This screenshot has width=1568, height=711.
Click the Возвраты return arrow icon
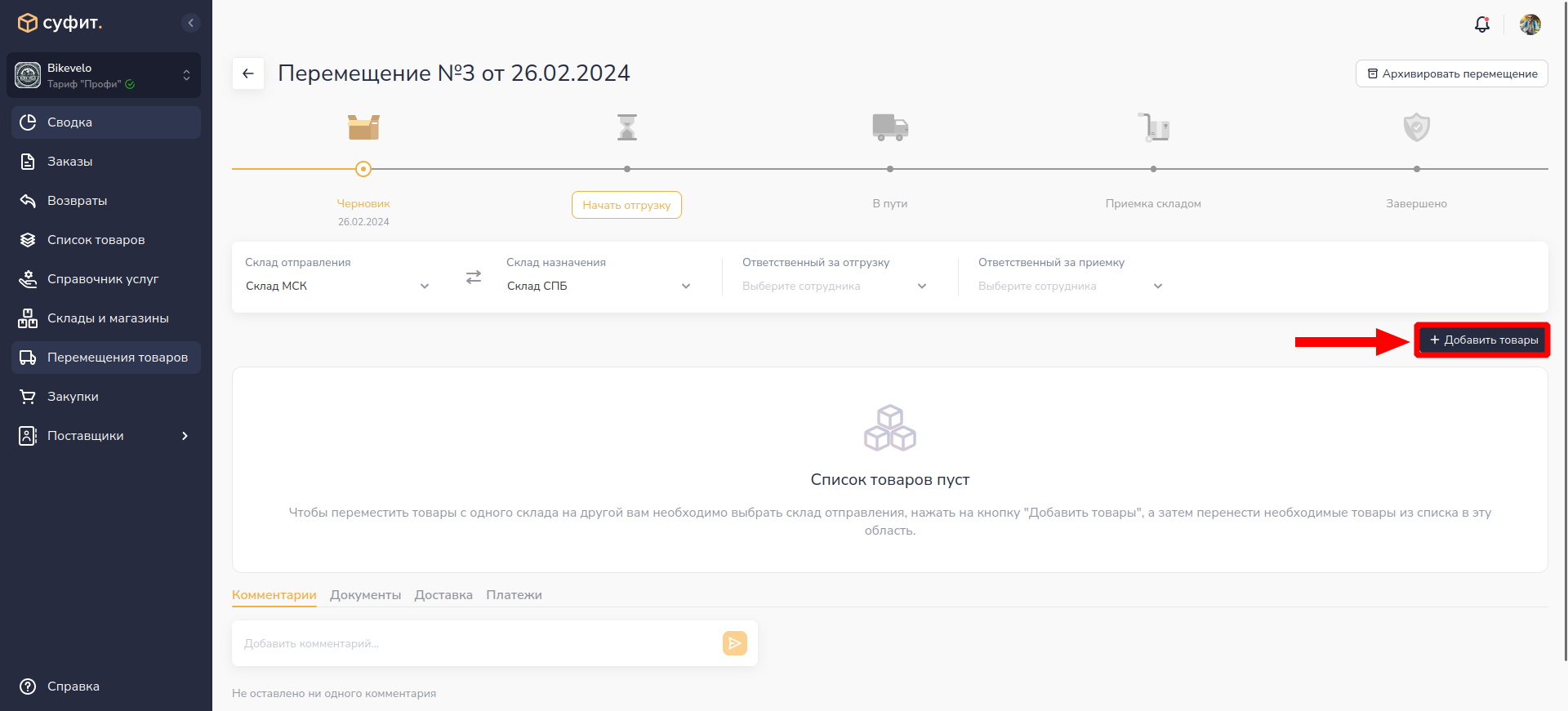pyautogui.click(x=28, y=201)
